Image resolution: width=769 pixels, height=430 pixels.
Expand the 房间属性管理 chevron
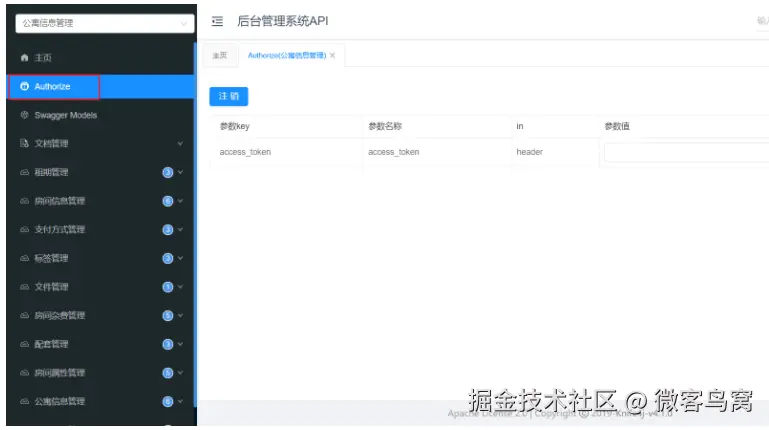point(180,373)
